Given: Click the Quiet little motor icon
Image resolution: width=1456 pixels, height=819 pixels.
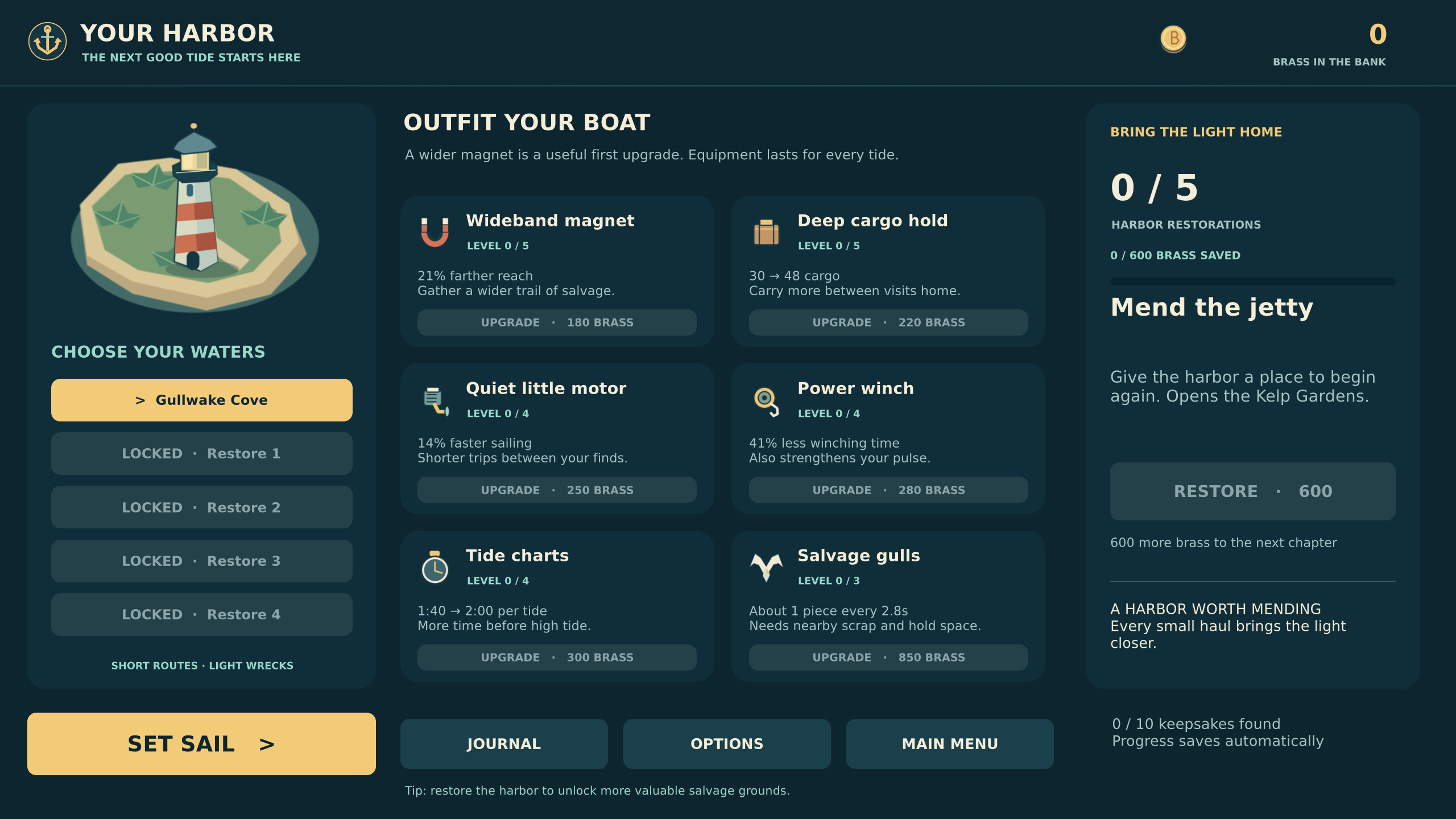Looking at the screenshot, I should click(x=436, y=401).
